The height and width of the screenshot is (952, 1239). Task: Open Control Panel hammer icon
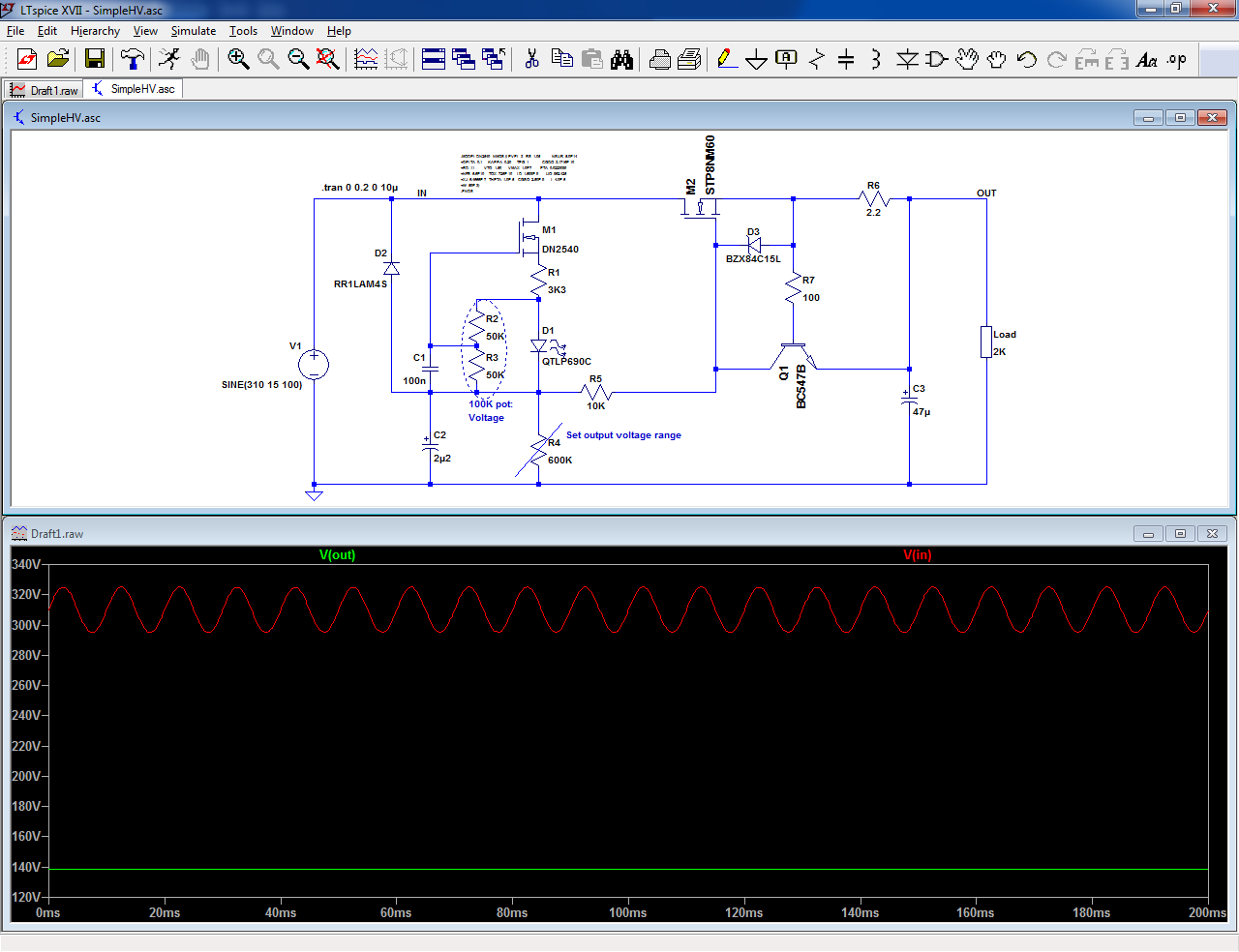[133, 59]
